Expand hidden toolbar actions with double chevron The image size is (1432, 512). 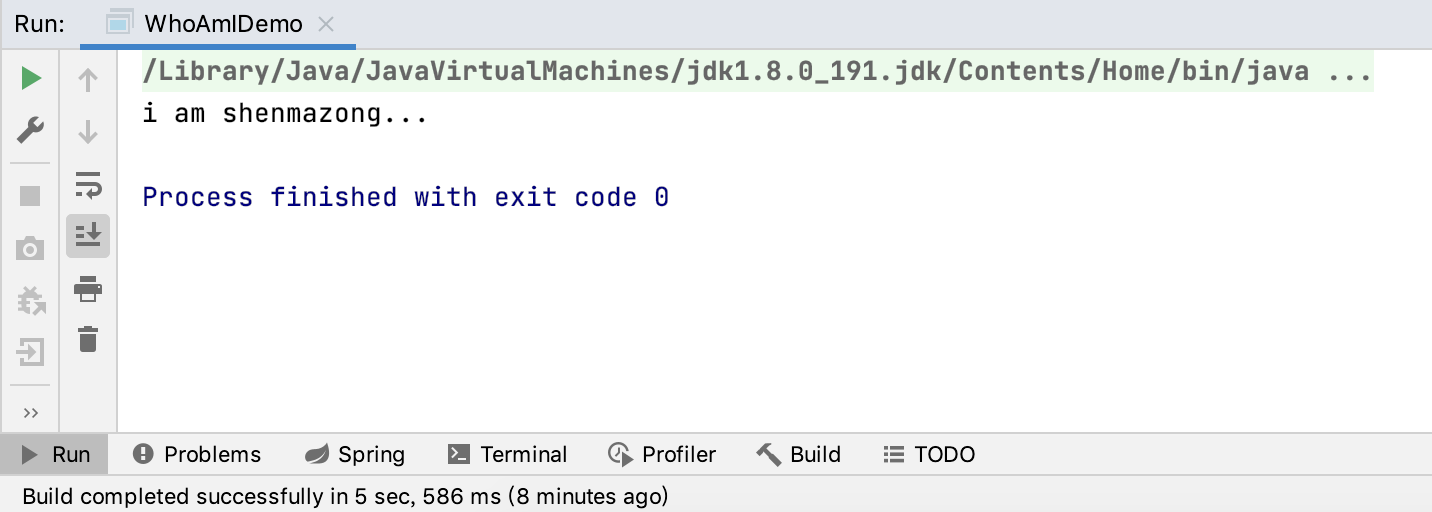(31, 413)
